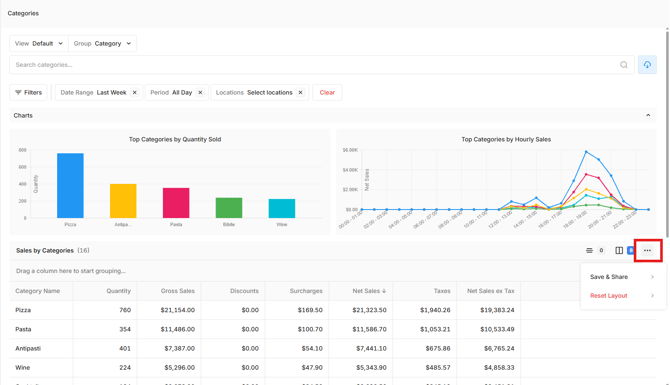Remove the Date Range Last Week filter

point(135,92)
